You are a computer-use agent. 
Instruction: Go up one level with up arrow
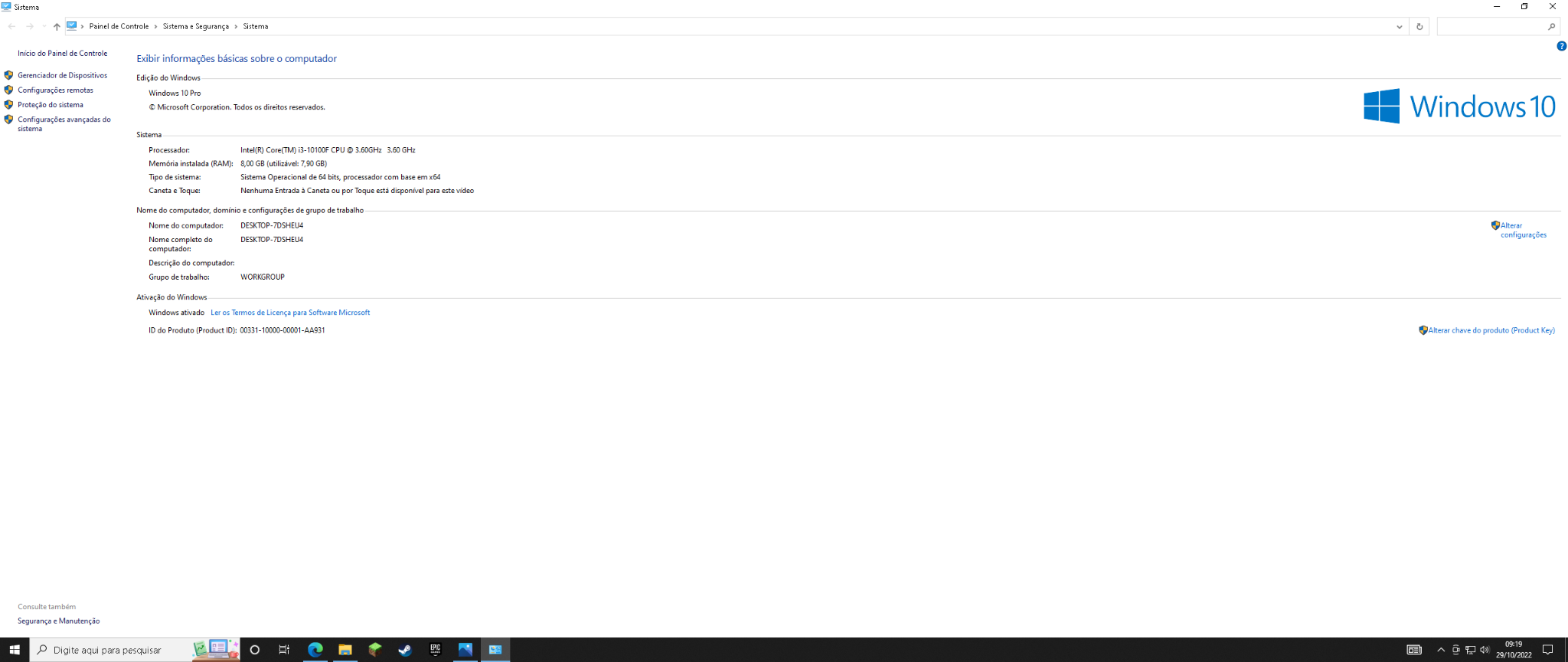[x=57, y=26]
